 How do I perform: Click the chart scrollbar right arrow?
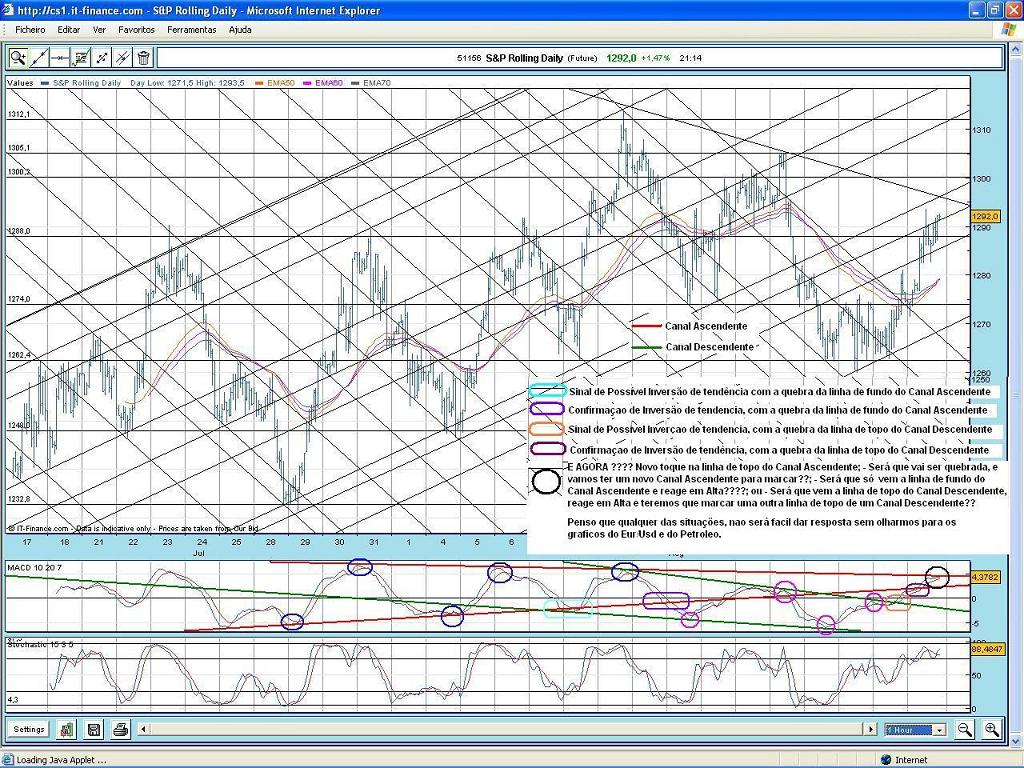[x=871, y=729]
